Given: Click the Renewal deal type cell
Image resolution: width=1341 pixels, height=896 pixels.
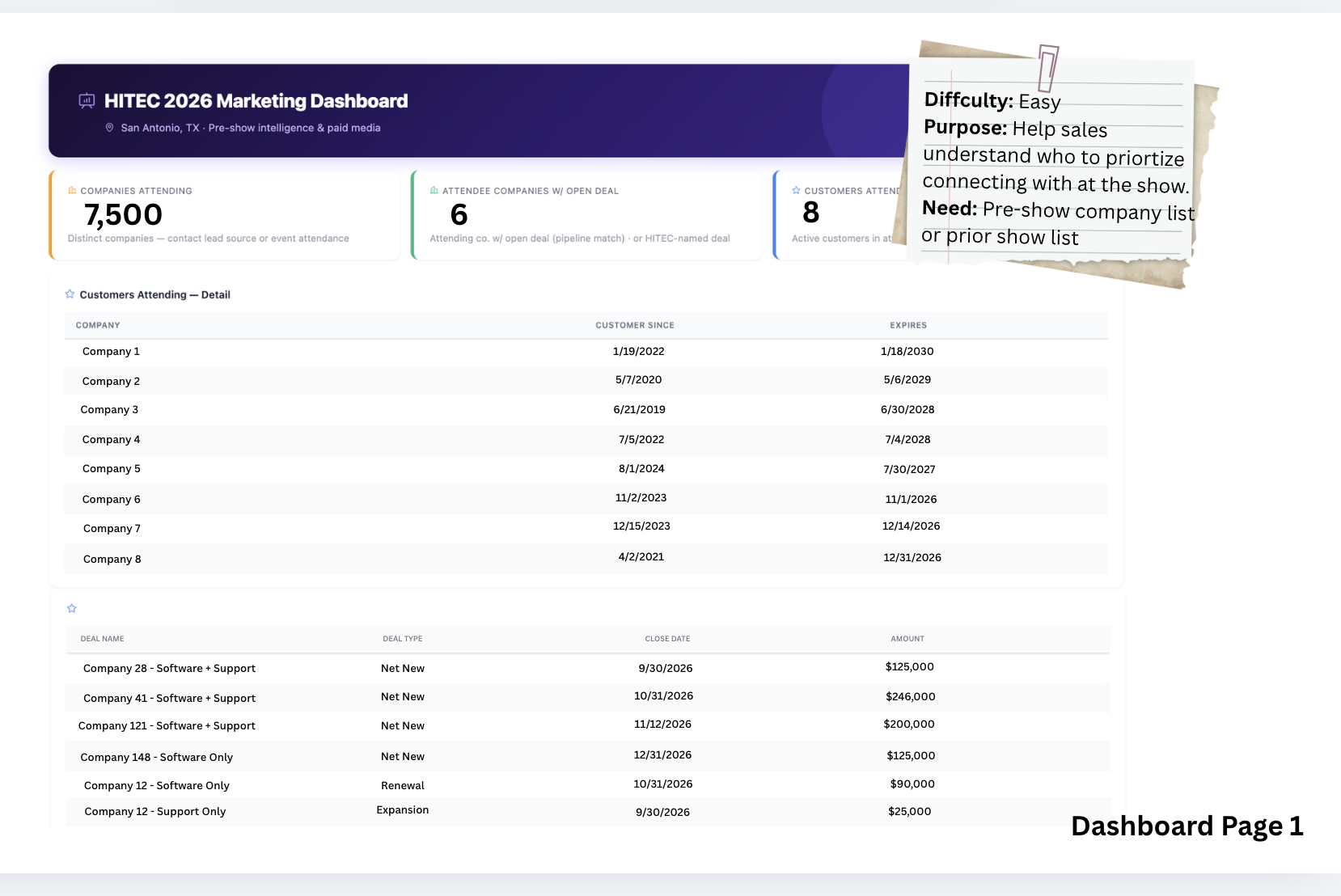Looking at the screenshot, I should click(403, 786).
